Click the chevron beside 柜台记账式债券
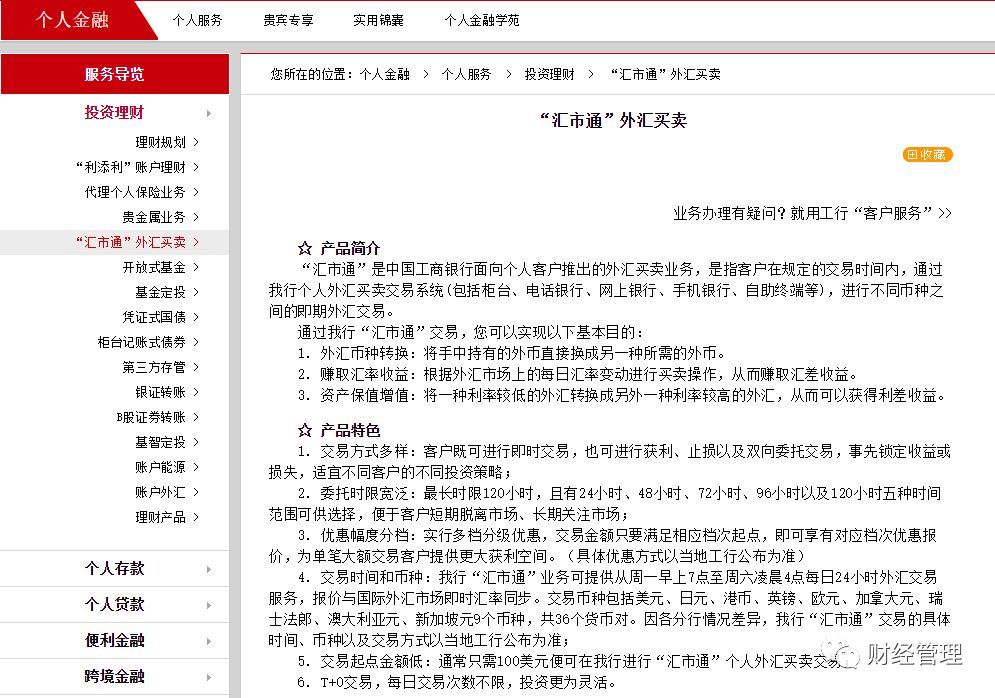The width and height of the screenshot is (995, 698). pyautogui.click(x=196, y=342)
